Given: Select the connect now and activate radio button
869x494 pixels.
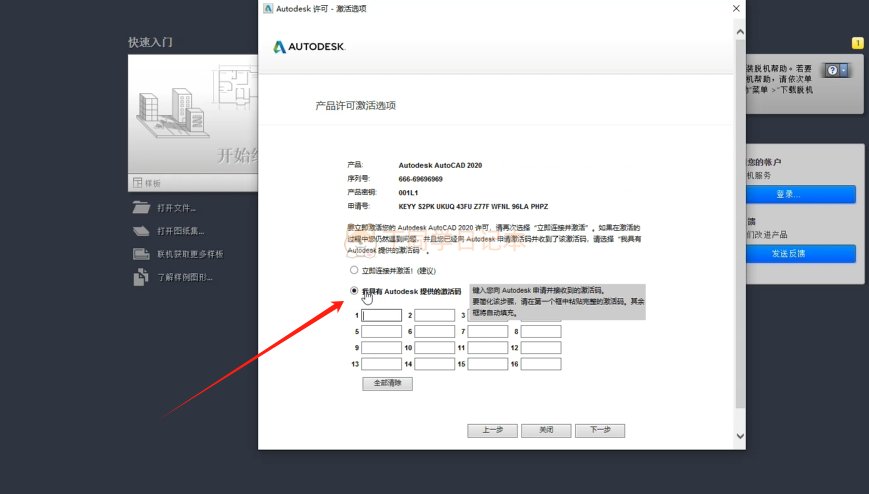Looking at the screenshot, I should click(x=354, y=270).
